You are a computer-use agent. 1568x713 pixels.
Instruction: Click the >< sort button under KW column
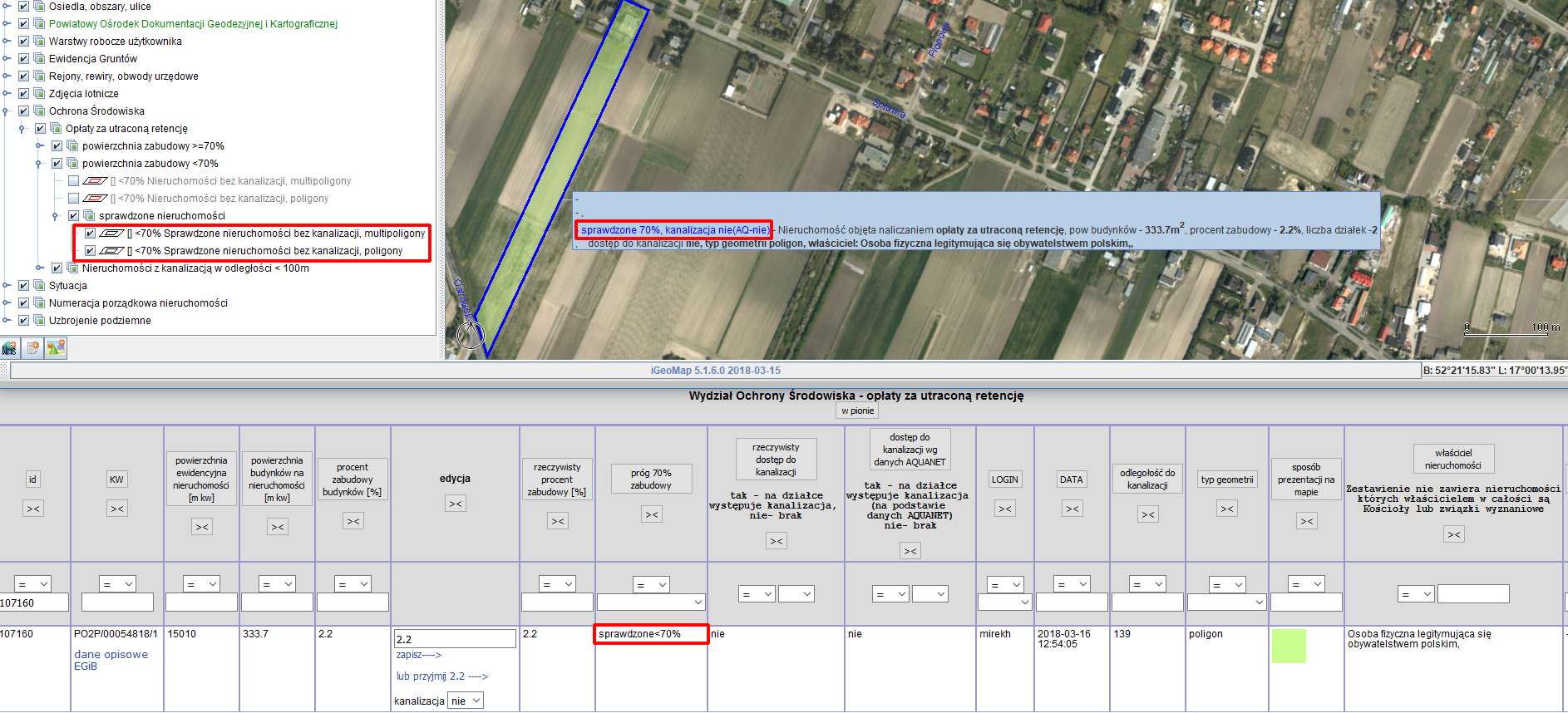pos(117,509)
